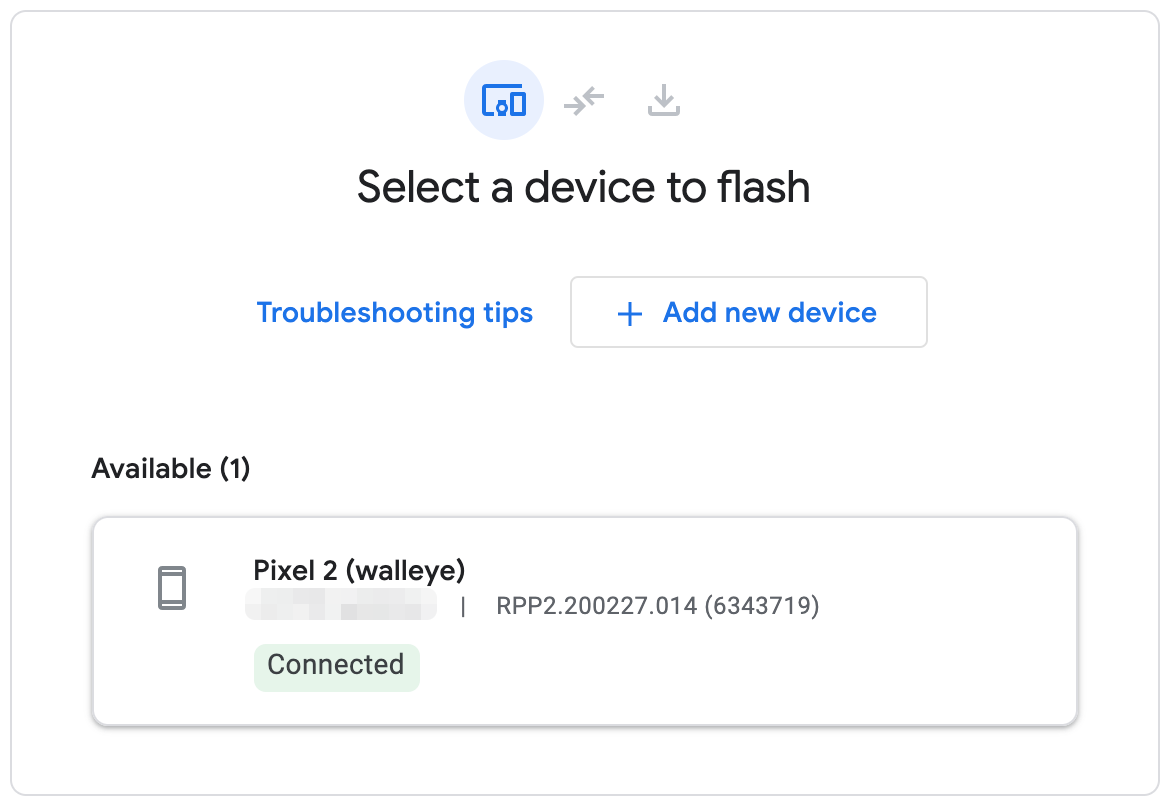Click the blurred device serial number

[340, 604]
